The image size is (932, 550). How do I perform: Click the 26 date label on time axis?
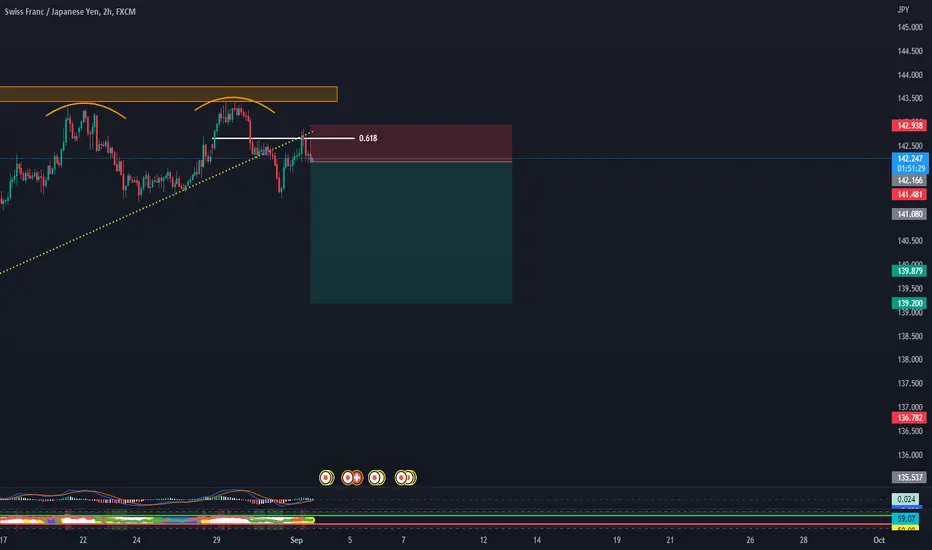(x=750, y=540)
